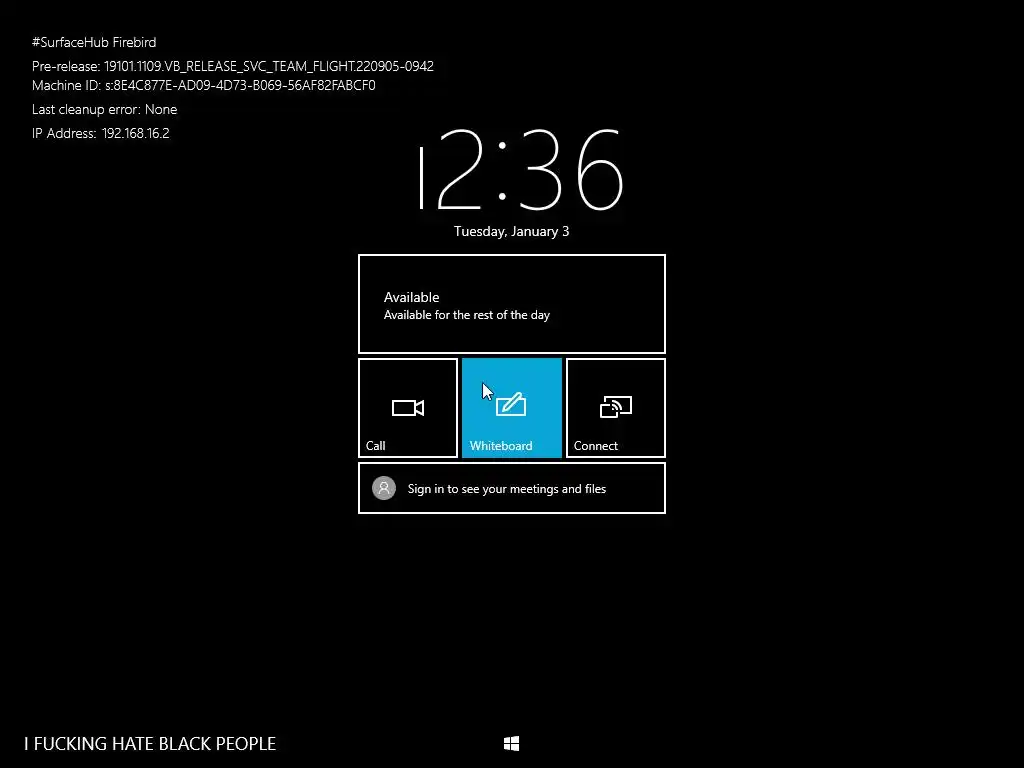Click the date Tuesday, January 3

[x=511, y=231]
